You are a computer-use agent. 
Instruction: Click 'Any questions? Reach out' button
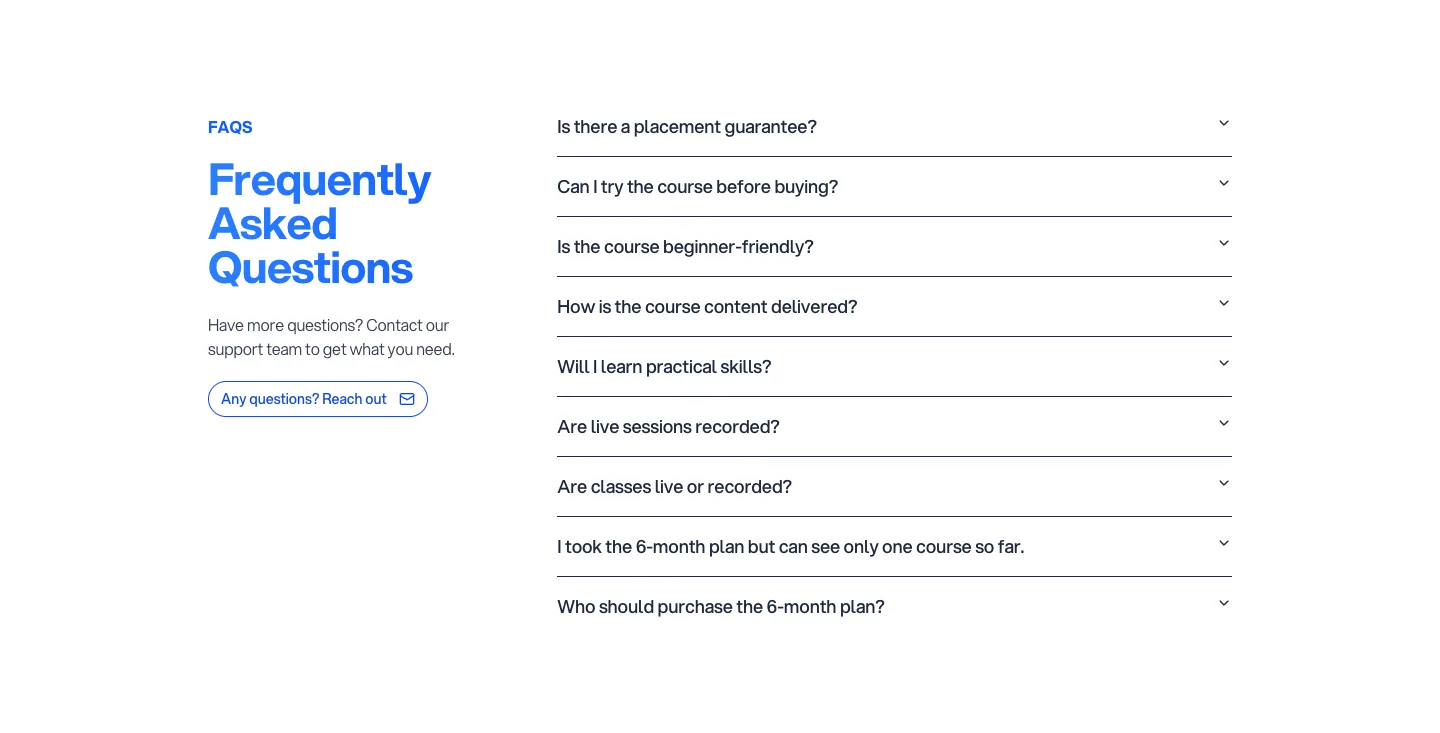pyautogui.click(x=318, y=399)
